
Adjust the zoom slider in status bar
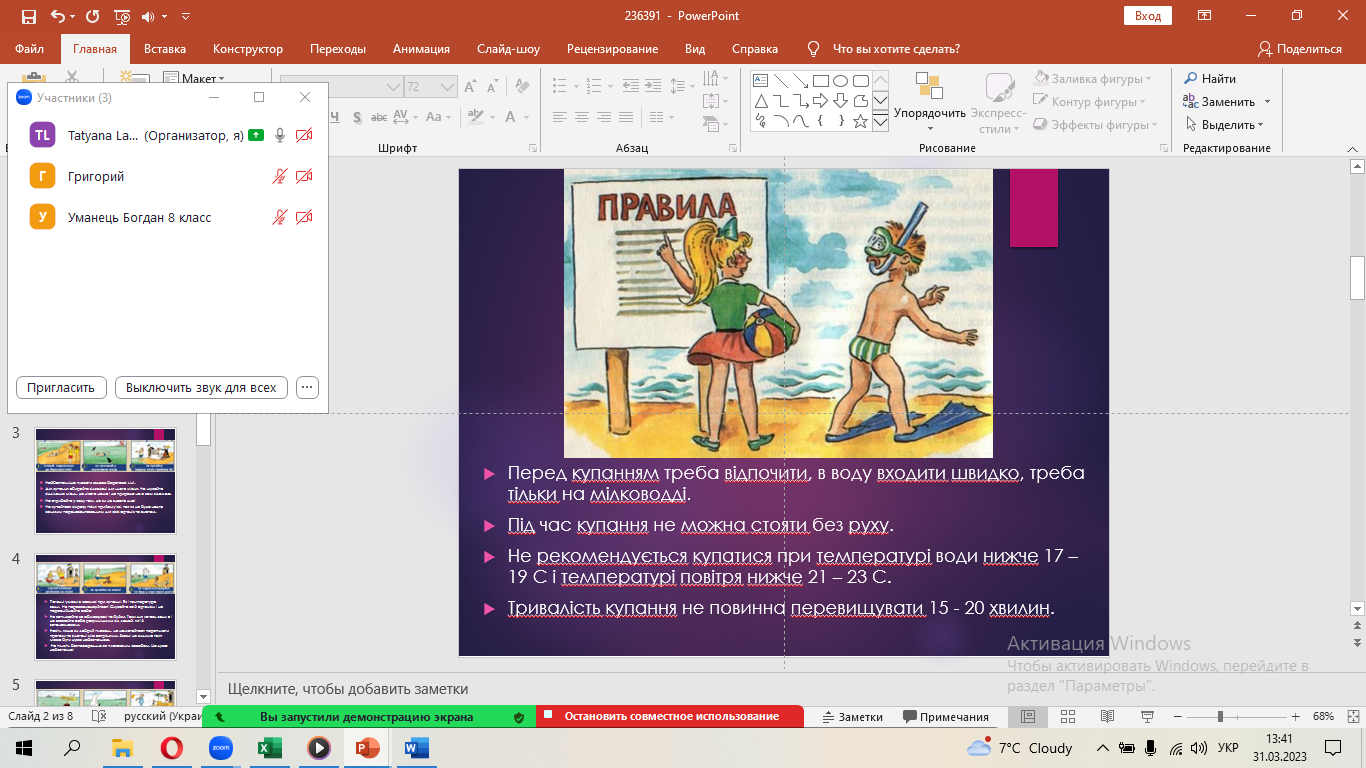[1220, 717]
